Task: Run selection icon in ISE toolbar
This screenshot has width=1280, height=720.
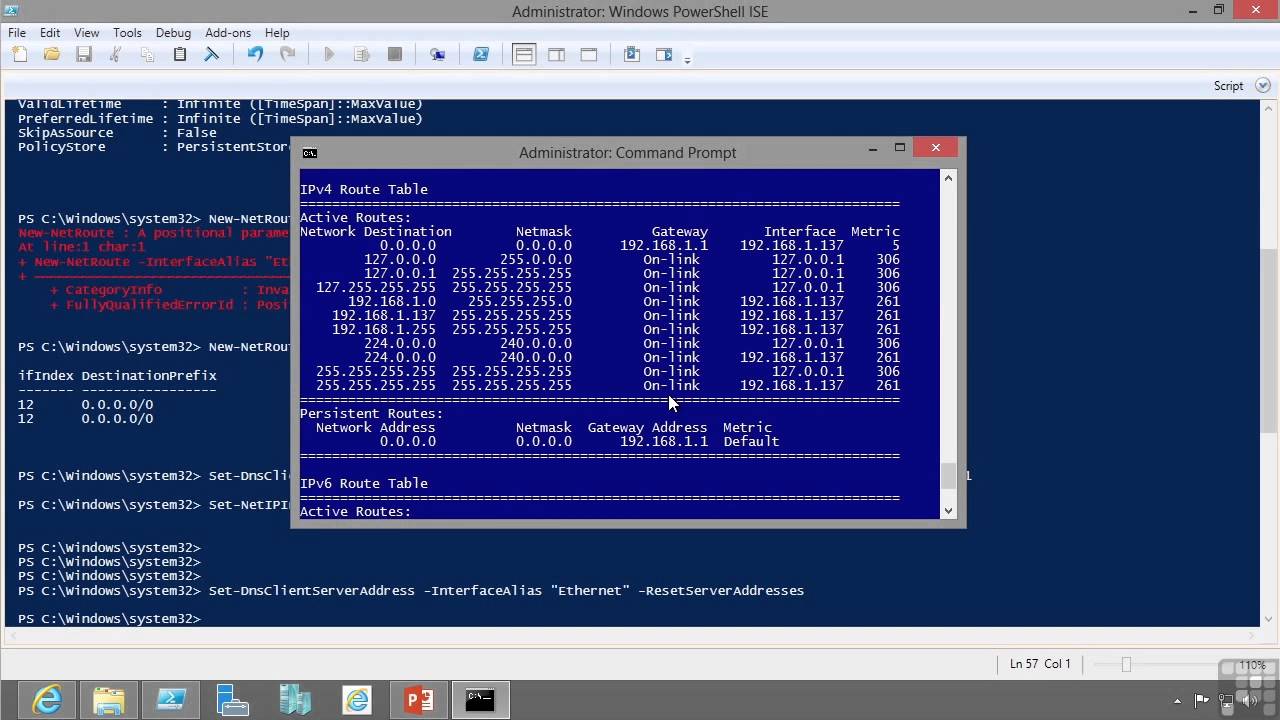Action: coord(362,55)
